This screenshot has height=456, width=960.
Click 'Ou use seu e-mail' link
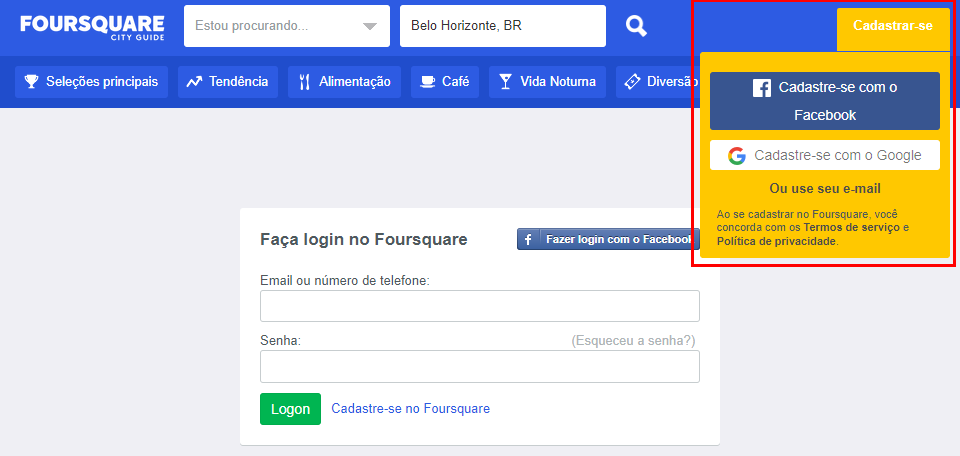coord(825,189)
